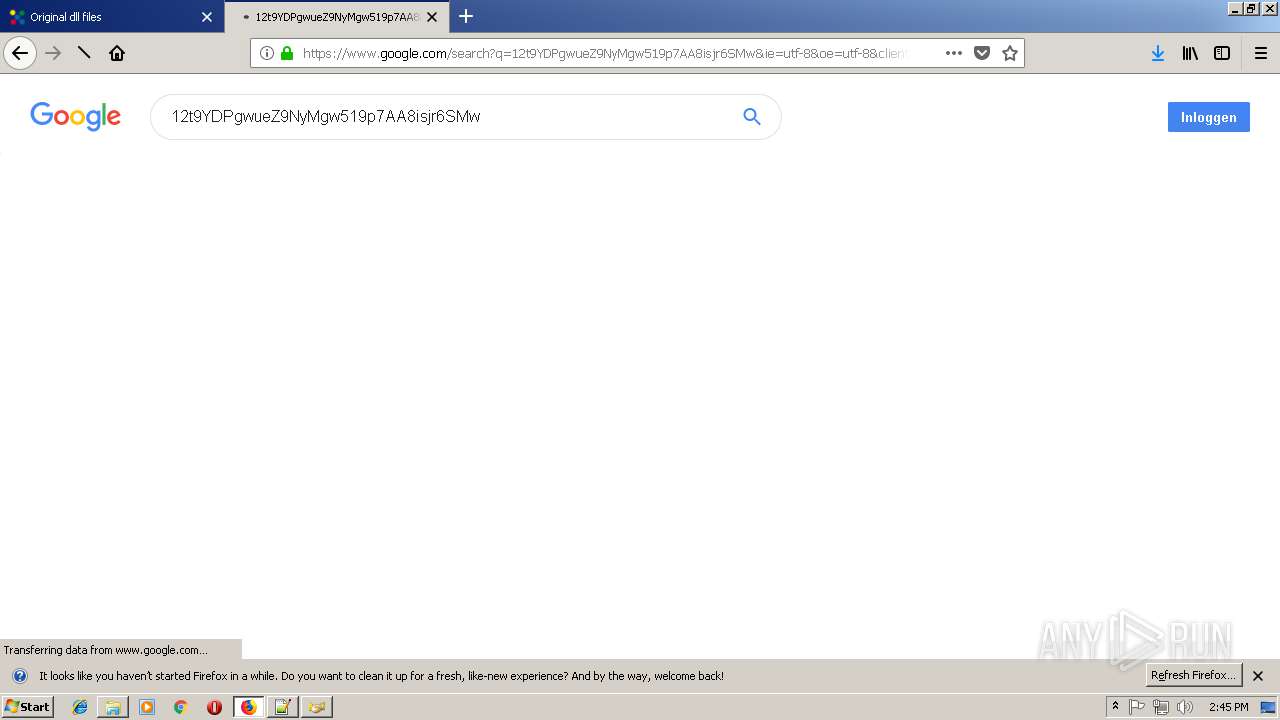The width and height of the screenshot is (1280, 720).
Task: View the secure connection padlock details
Action: click(287, 53)
